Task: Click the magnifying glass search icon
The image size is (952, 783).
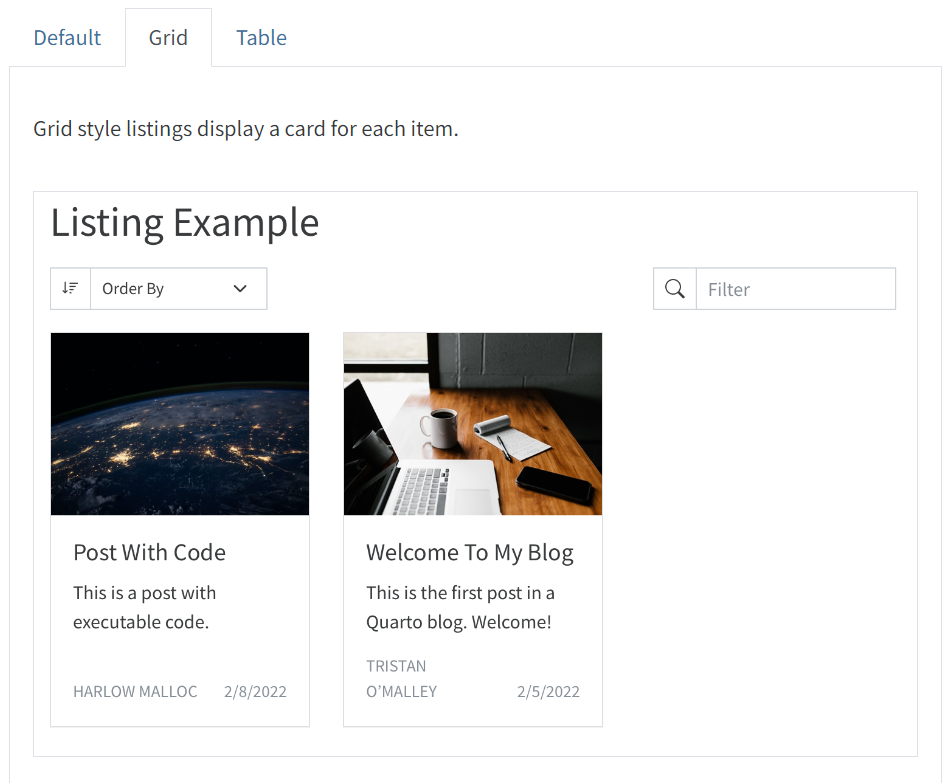Action: pyautogui.click(x=675, y=289)
